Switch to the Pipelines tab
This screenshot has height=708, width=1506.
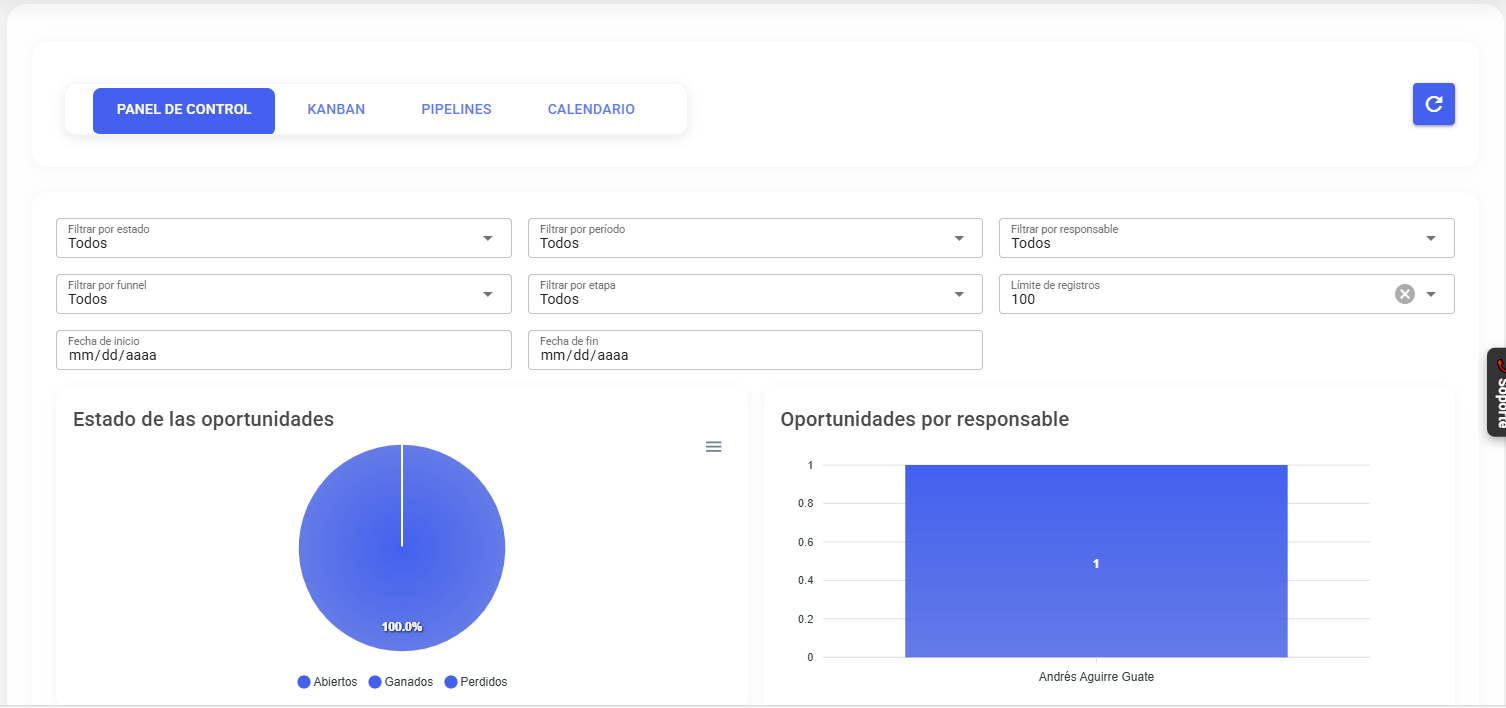456,110
